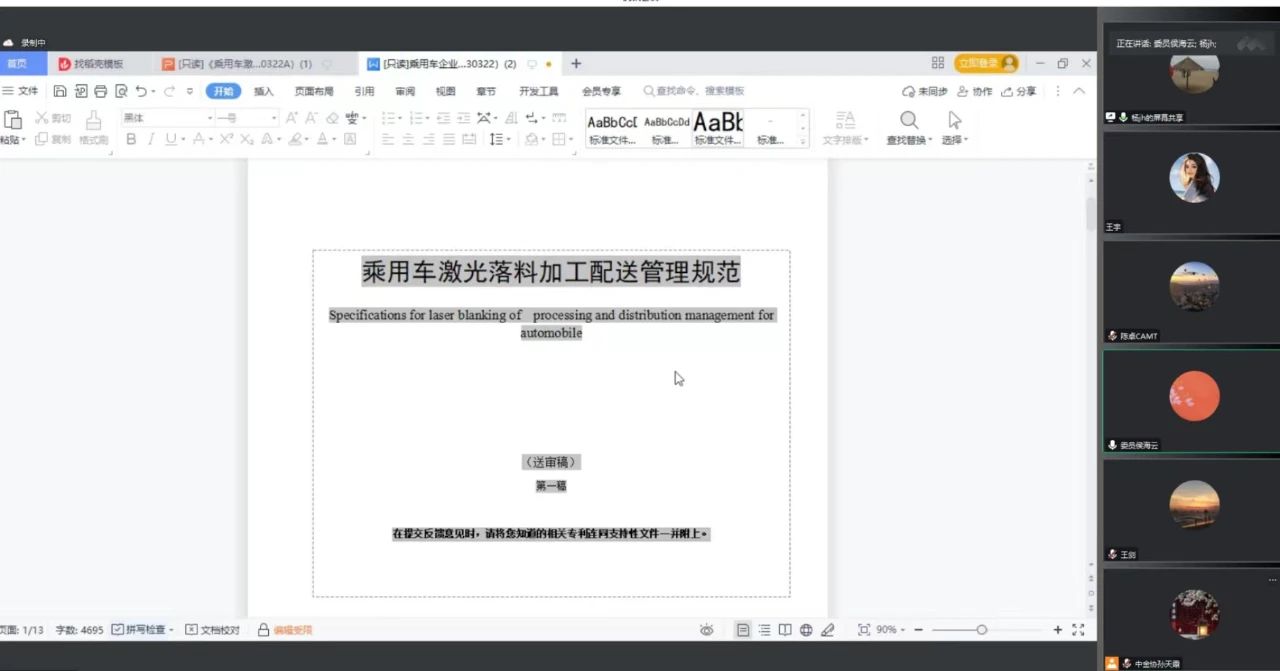Viewport: 1280px width, 671px height.
Task: Click the eye-protection mode icon in status bar
Action: point(707,630)
